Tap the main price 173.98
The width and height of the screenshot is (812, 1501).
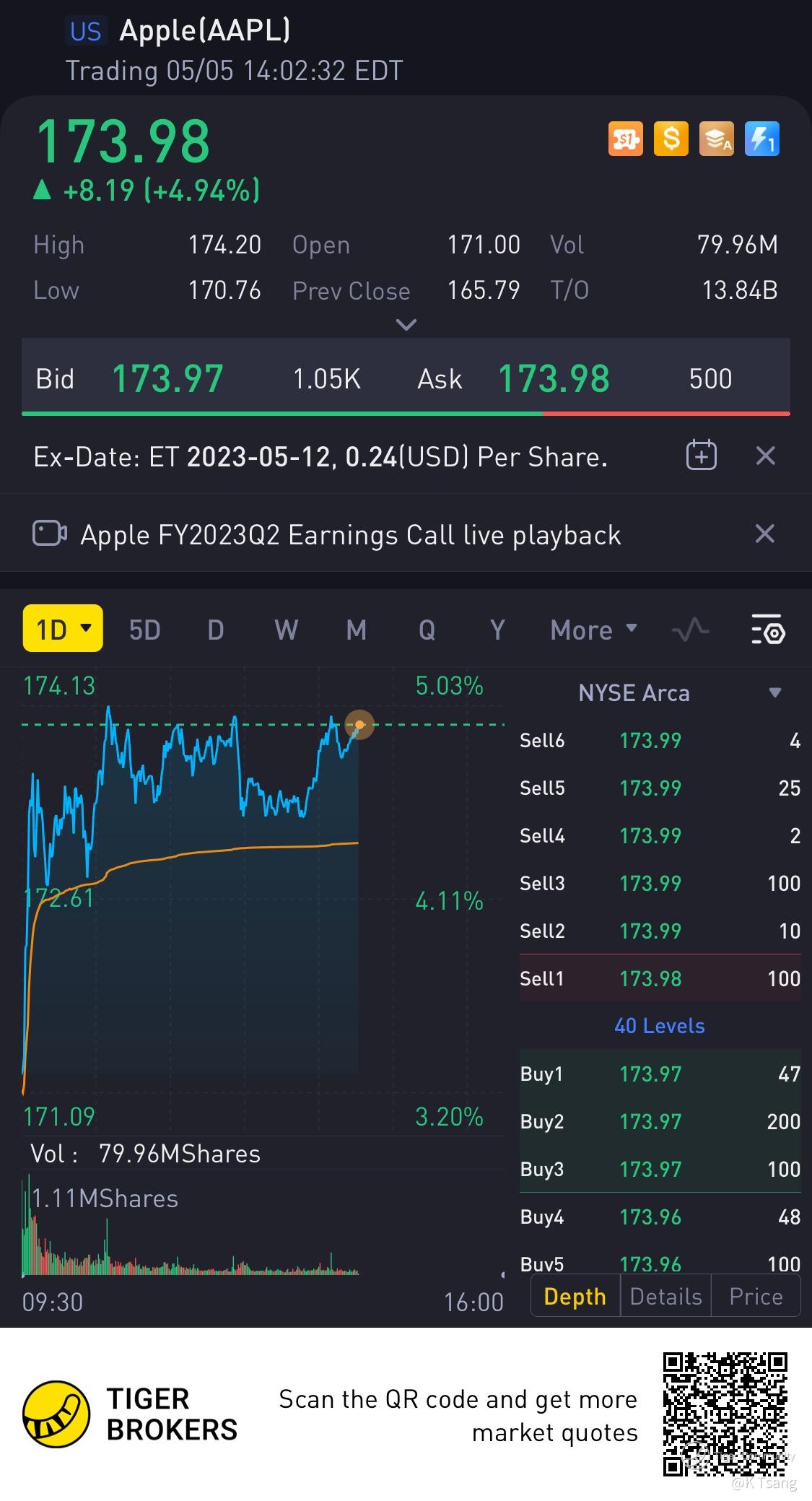[123, 141]
